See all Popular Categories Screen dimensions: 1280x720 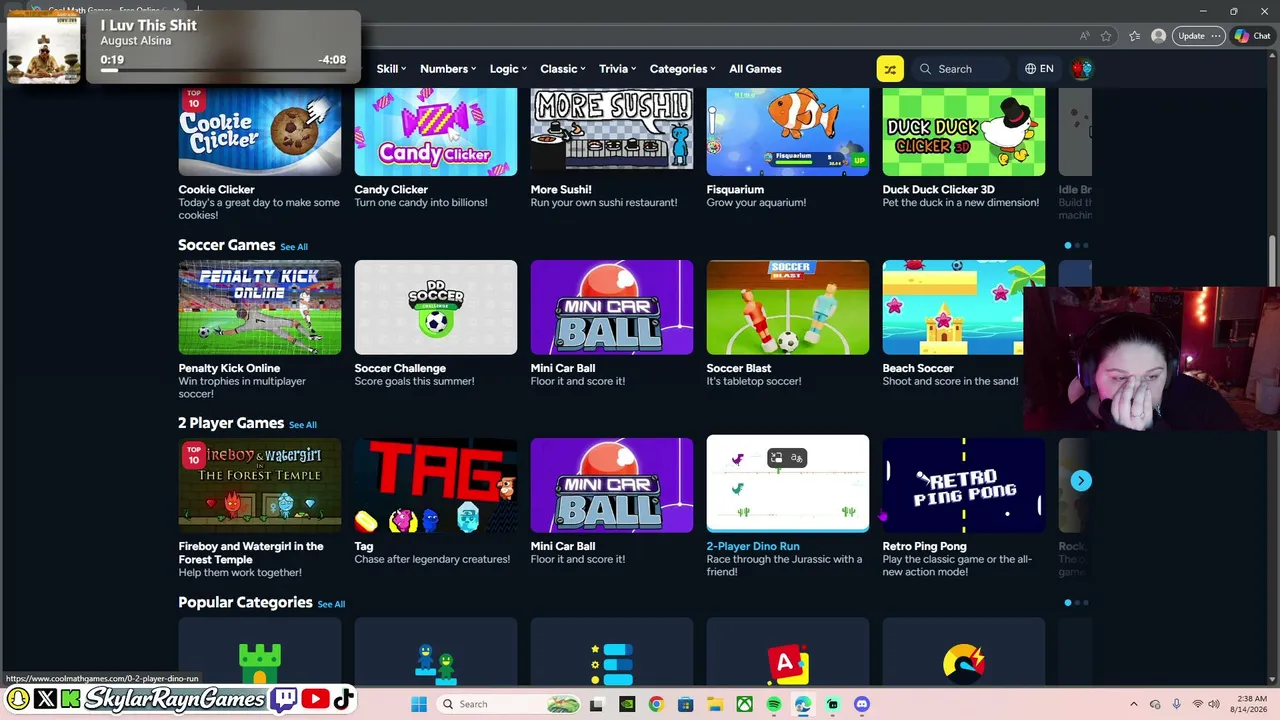click(331, 604)
